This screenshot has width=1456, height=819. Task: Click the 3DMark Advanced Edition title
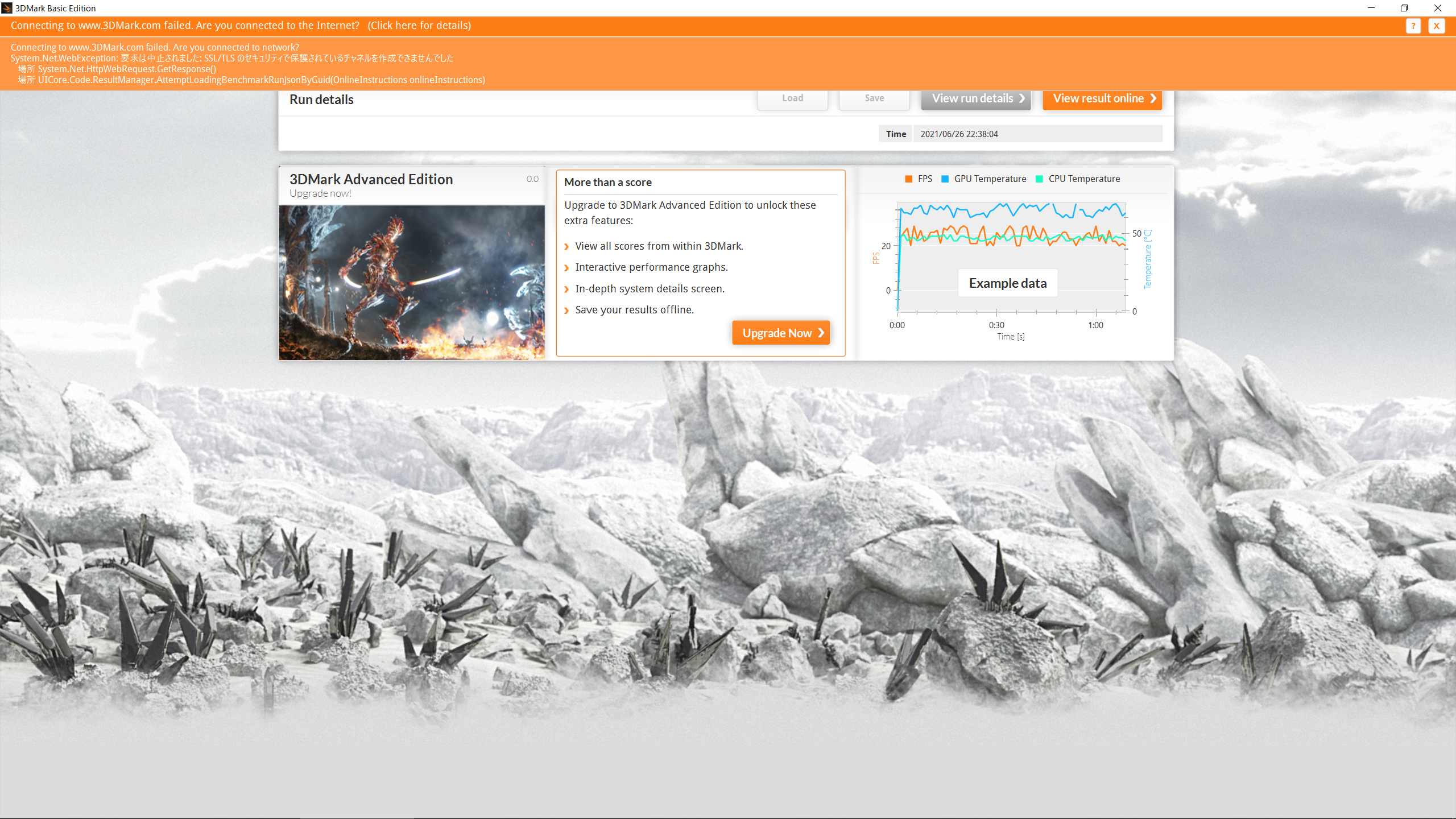tap(371, 179)
